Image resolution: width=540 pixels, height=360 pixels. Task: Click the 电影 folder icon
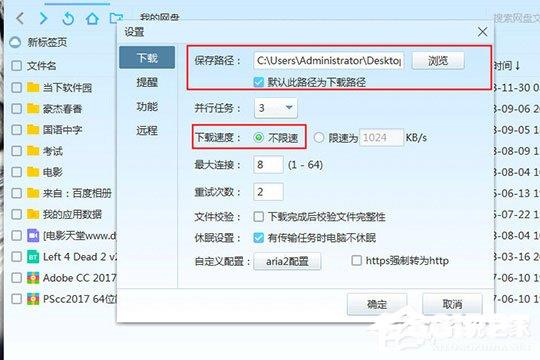33,171
